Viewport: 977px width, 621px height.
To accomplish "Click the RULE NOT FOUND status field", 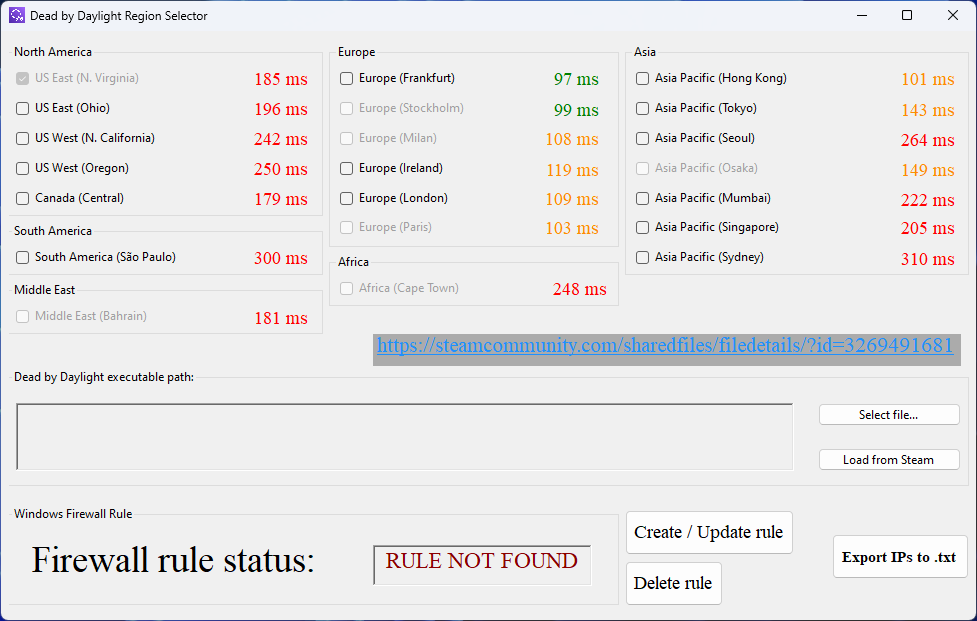I will [482, 565].
